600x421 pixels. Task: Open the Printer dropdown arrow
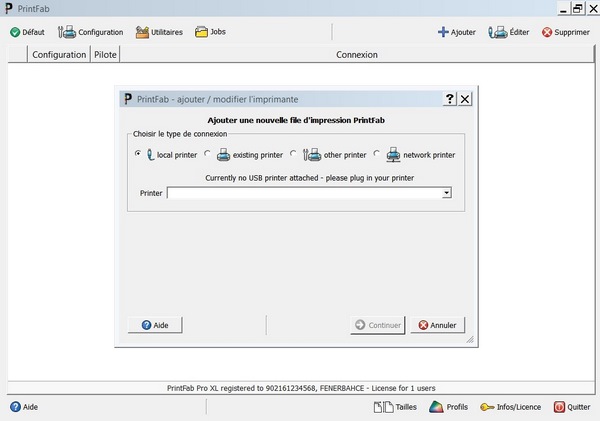coord(446,193)
